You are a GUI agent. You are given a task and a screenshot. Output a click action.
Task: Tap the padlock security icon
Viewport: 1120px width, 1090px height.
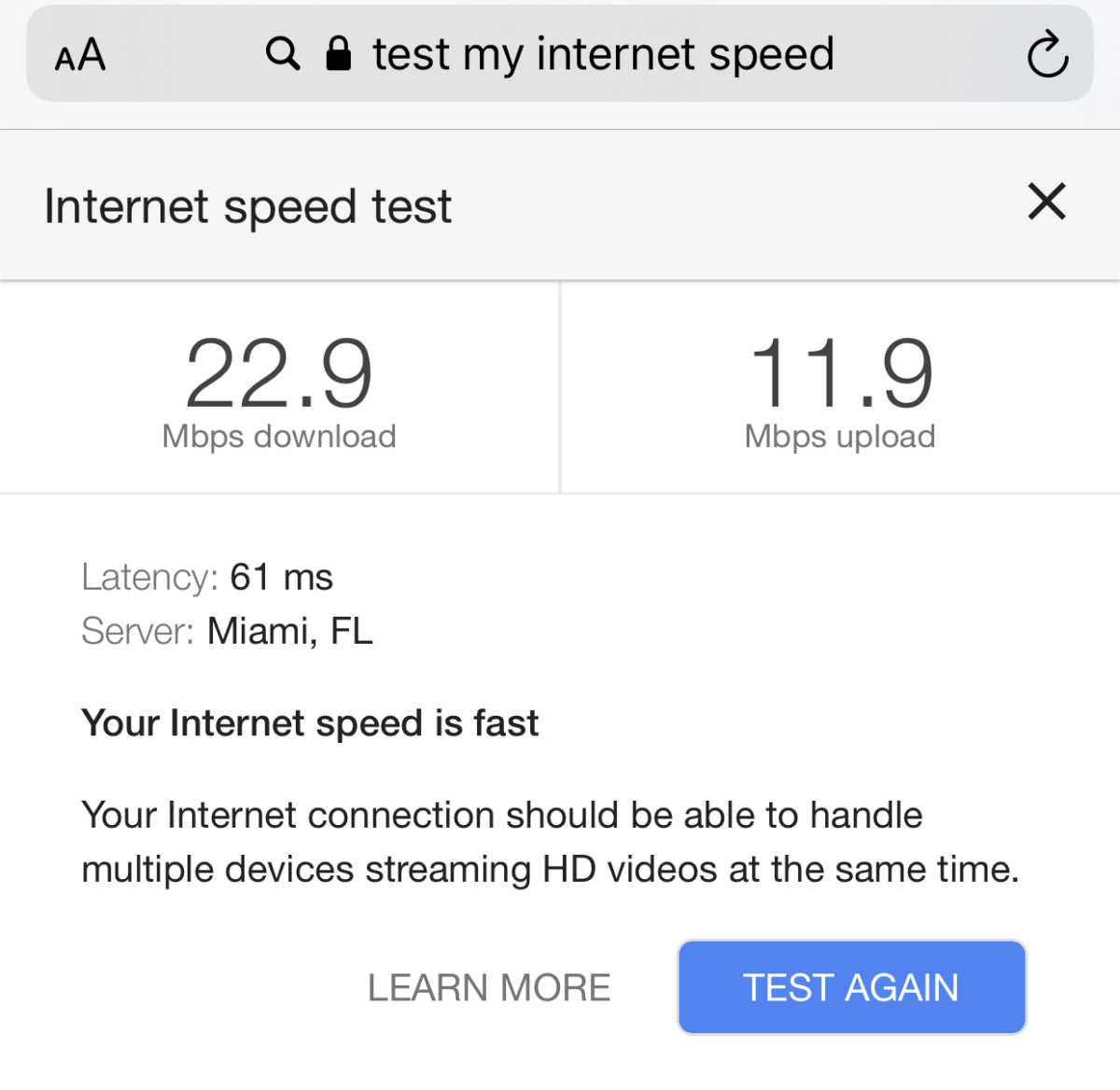click(x=339, y=54)
